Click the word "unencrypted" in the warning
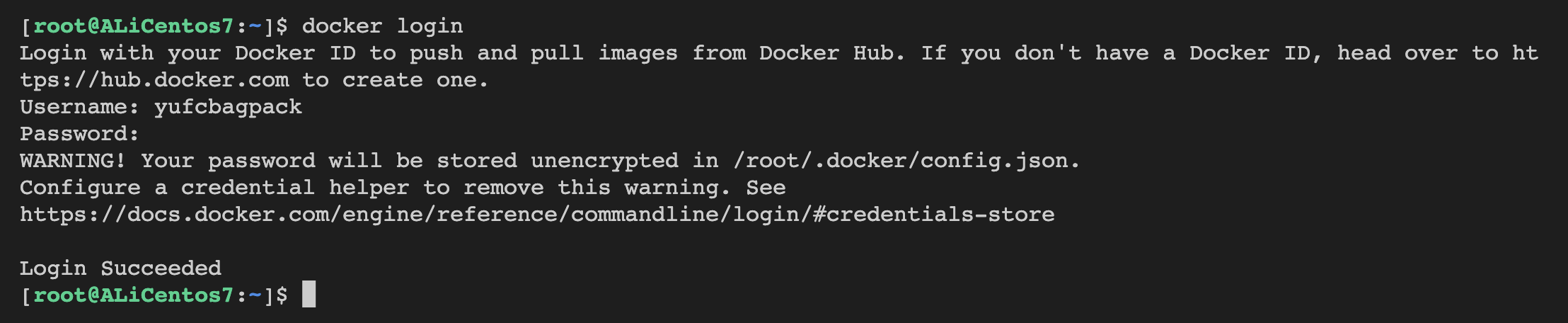Image resolution: width=1568 pixels, height=323 pixels. pos(604,161)
